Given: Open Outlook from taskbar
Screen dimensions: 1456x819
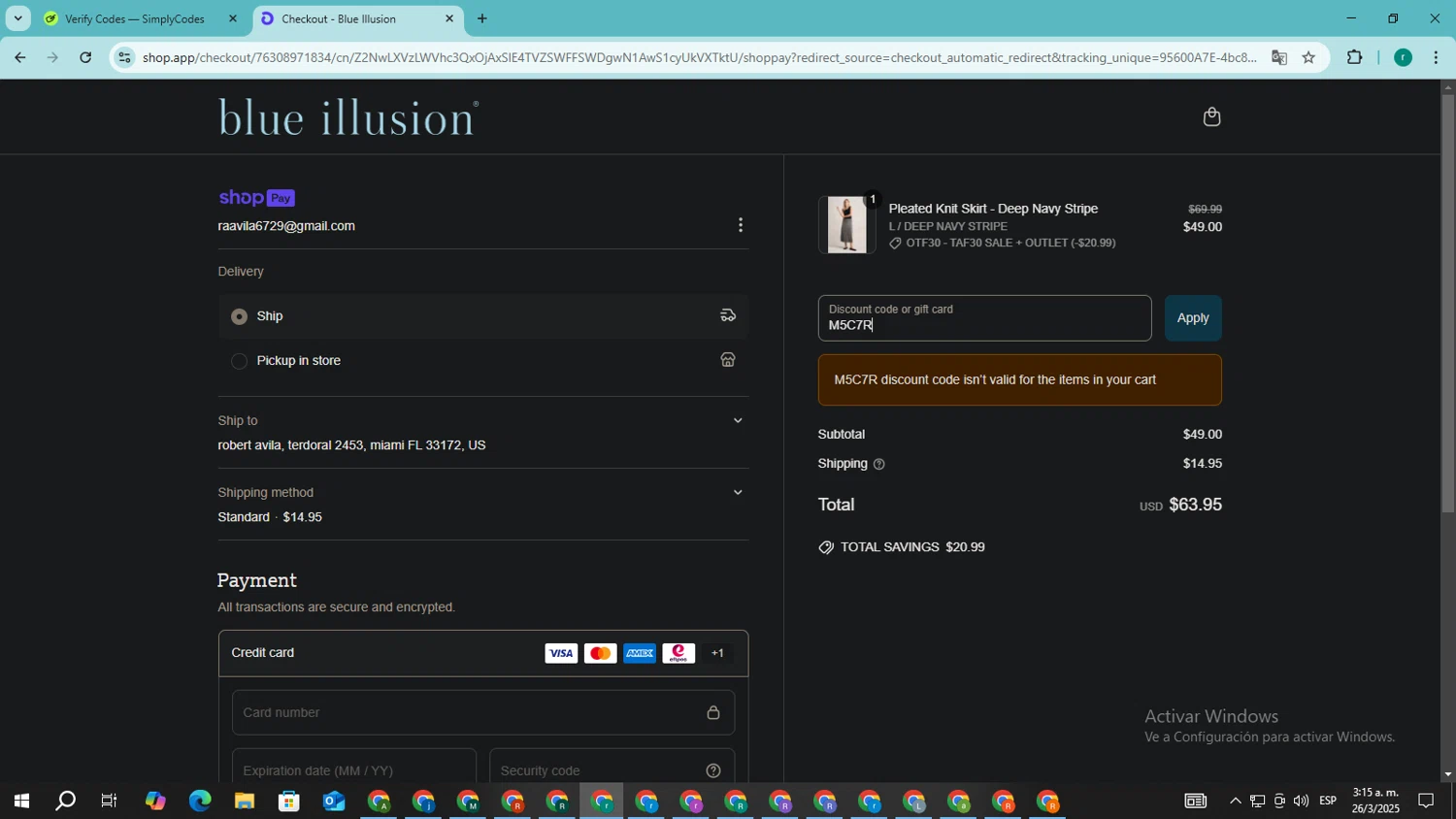Looking at the screenshot, I should 334,802.
